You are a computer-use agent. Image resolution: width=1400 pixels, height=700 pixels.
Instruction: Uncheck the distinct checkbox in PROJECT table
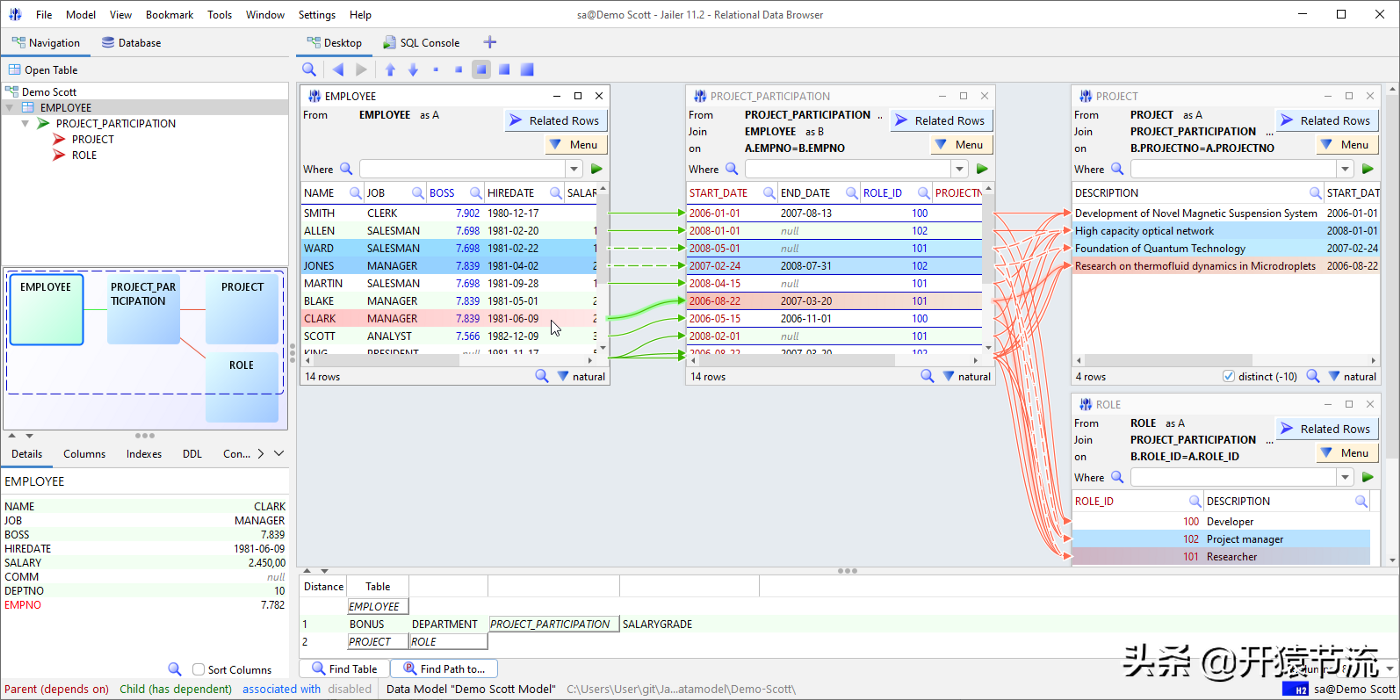click(x=1228, y=377)
